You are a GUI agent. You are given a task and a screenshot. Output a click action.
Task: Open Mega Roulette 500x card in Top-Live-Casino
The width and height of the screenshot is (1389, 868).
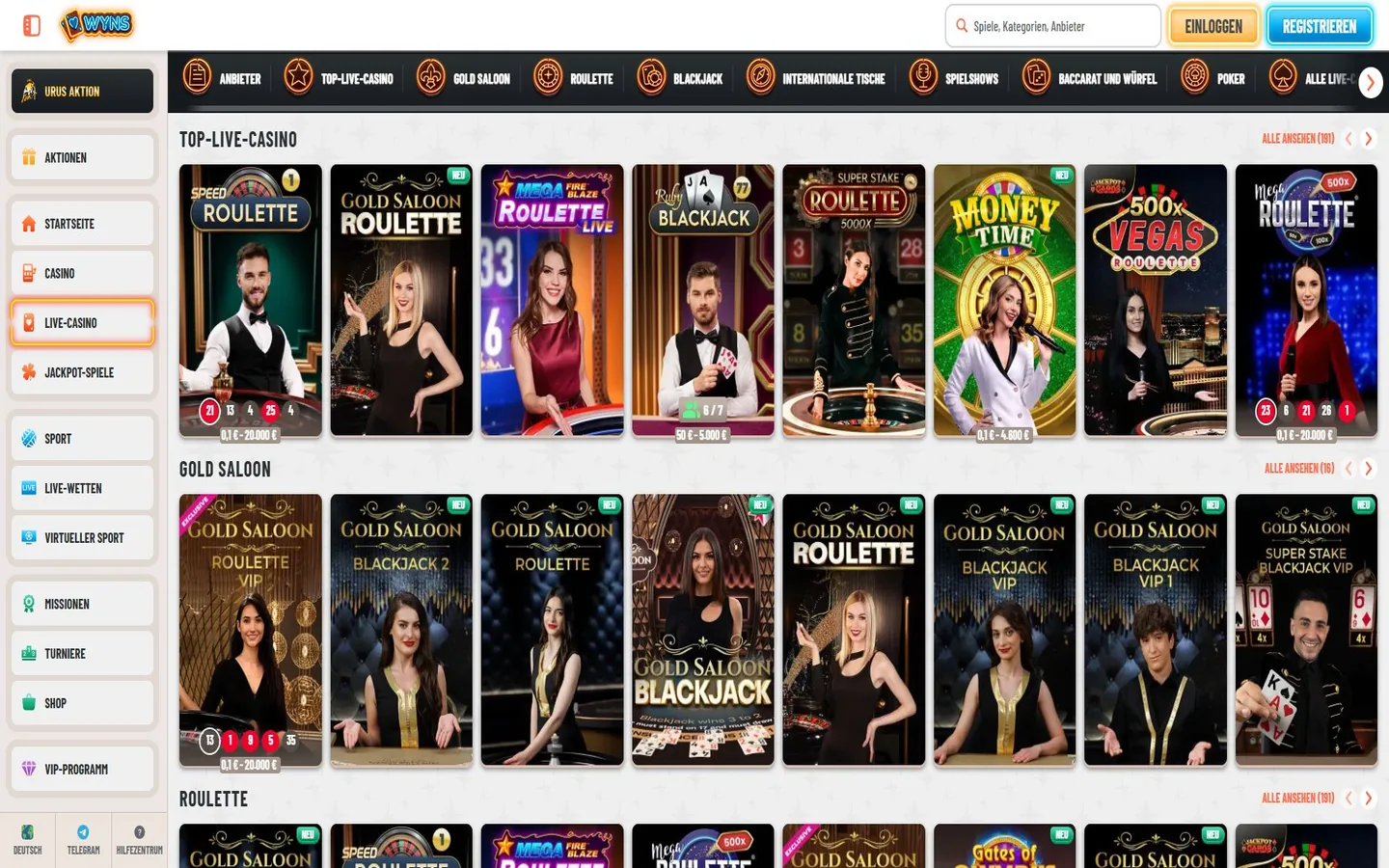click(1306, 300)
